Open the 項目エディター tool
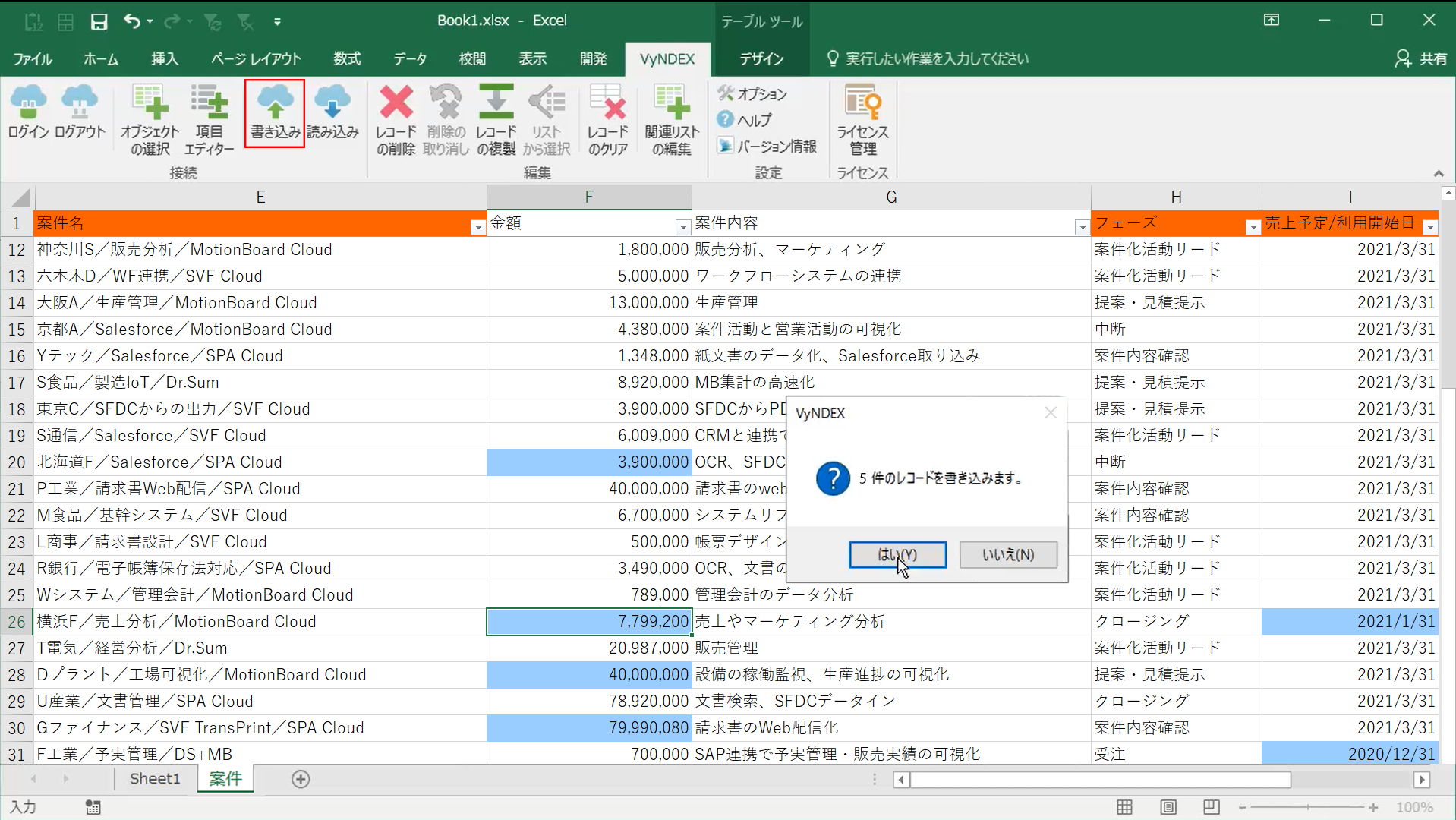The height and width of the screenshot is (820, 1456). (x=209, y=120)
